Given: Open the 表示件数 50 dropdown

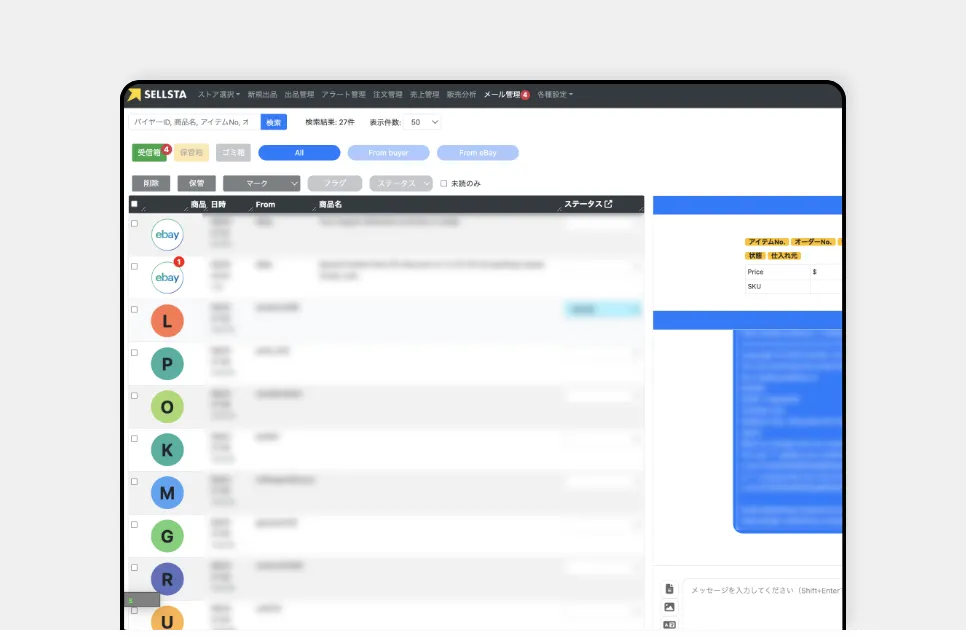Looking at the screenshot, I should coord(424,122).
